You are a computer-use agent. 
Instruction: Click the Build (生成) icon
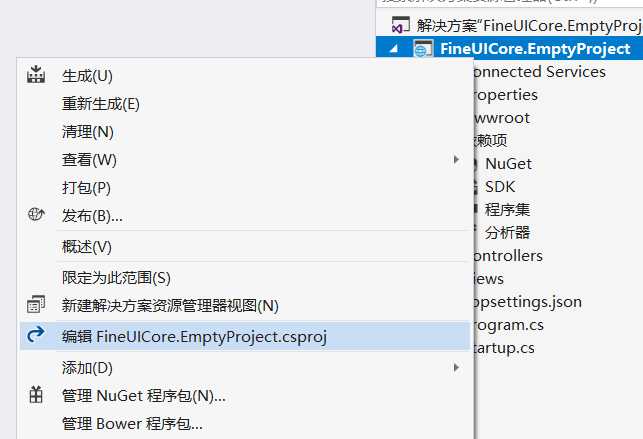[x=36, y=75]
